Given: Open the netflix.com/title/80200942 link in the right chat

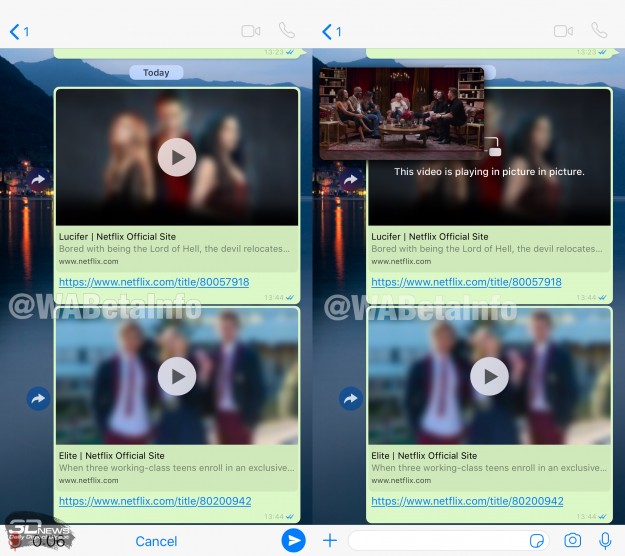Looking at the screenshot, I should click(467, 501).
